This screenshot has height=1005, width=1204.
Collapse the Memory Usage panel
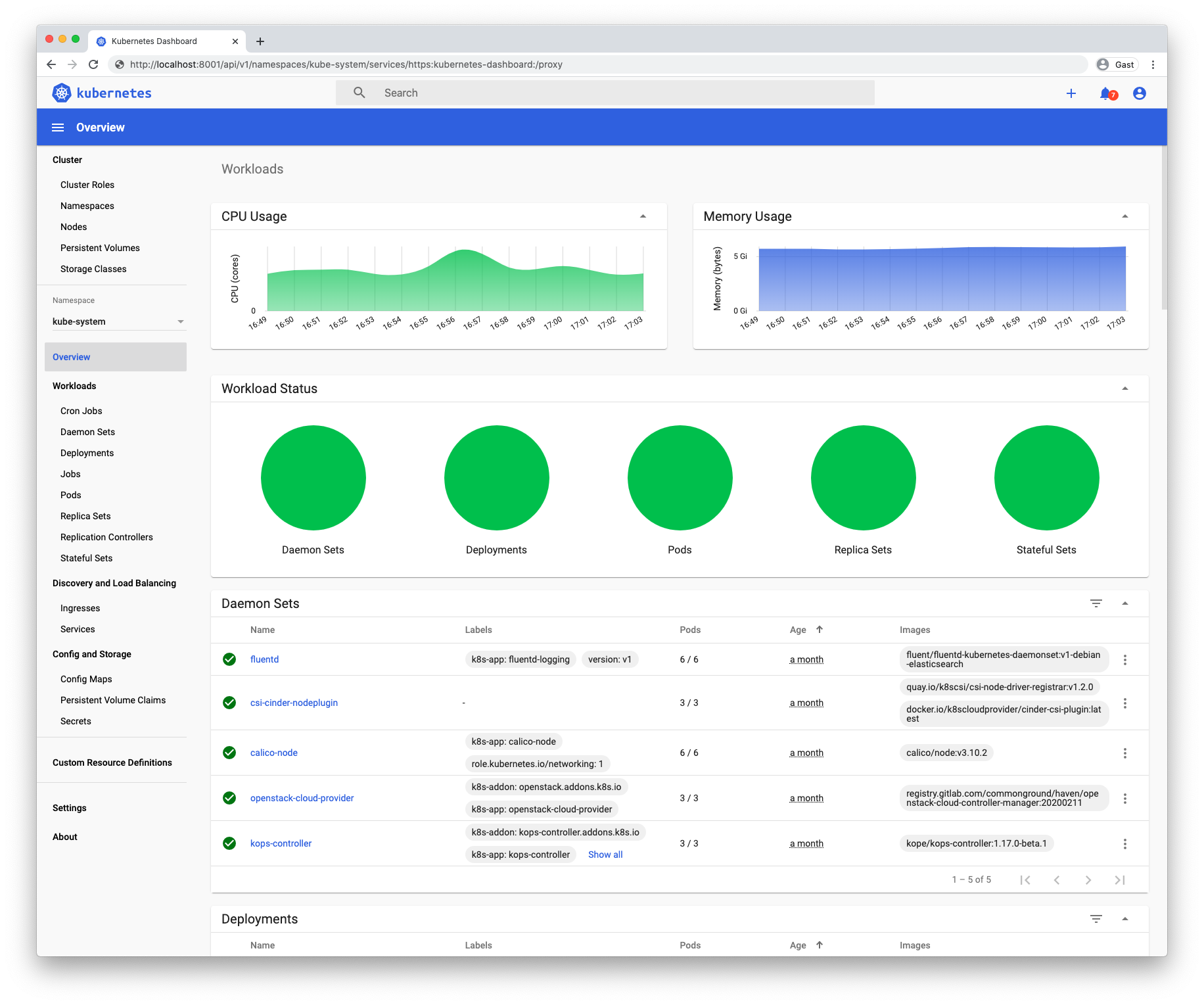point(1125,216)
